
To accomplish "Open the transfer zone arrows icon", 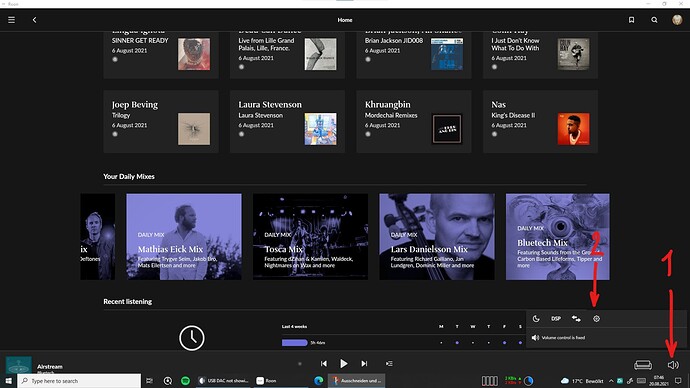I will click(576, 319).
